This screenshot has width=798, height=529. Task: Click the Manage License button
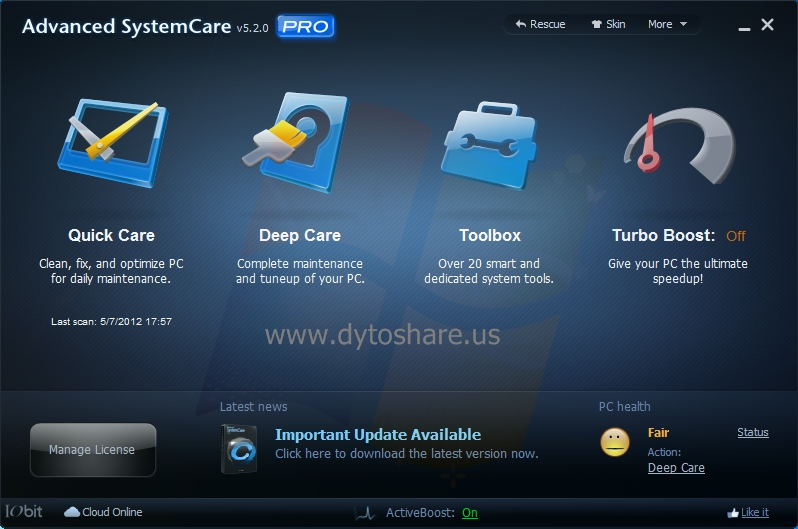point(93,450)
